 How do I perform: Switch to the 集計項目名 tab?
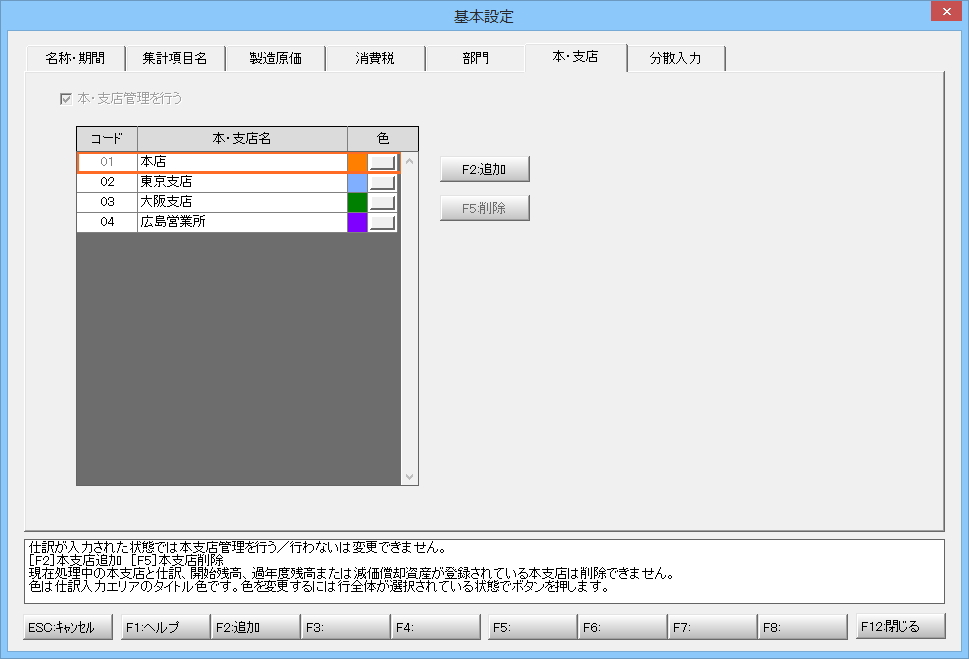pyautogui.click(x=175, y=58)
